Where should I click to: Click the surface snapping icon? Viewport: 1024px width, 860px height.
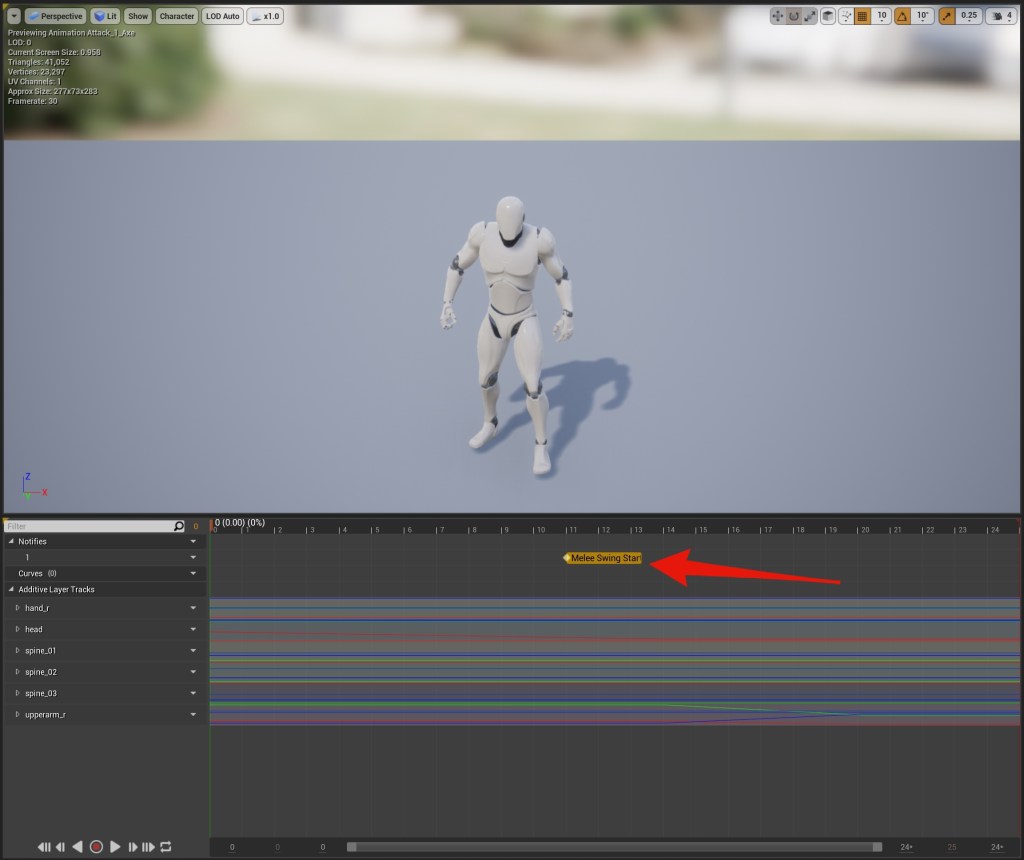pyautogui.click(x=846, y=16)
